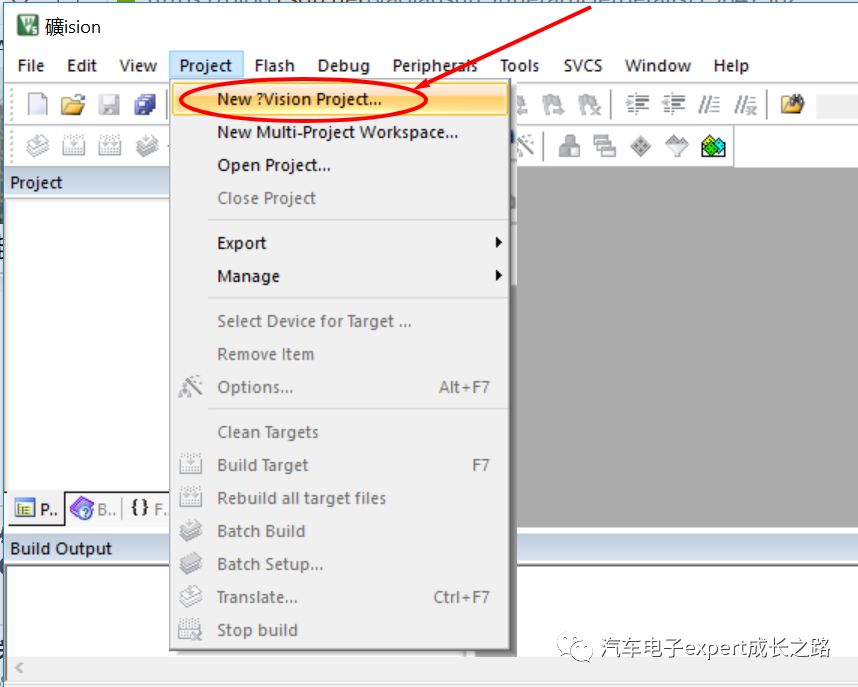The height and width of the screenshot is (687, 858).
Task: Switch to the Books (B..) panel tab
Action: [x=93, y=509]
